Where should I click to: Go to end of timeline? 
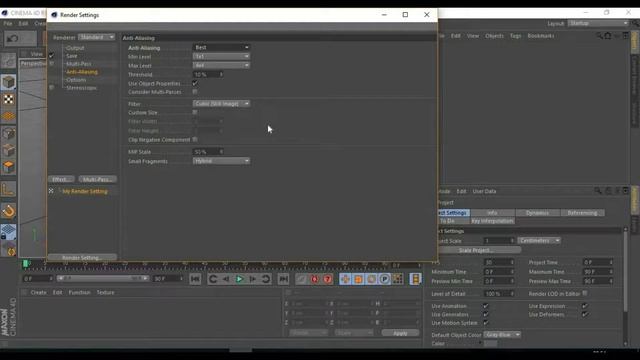pyautogui.click(x=283, y=279)
